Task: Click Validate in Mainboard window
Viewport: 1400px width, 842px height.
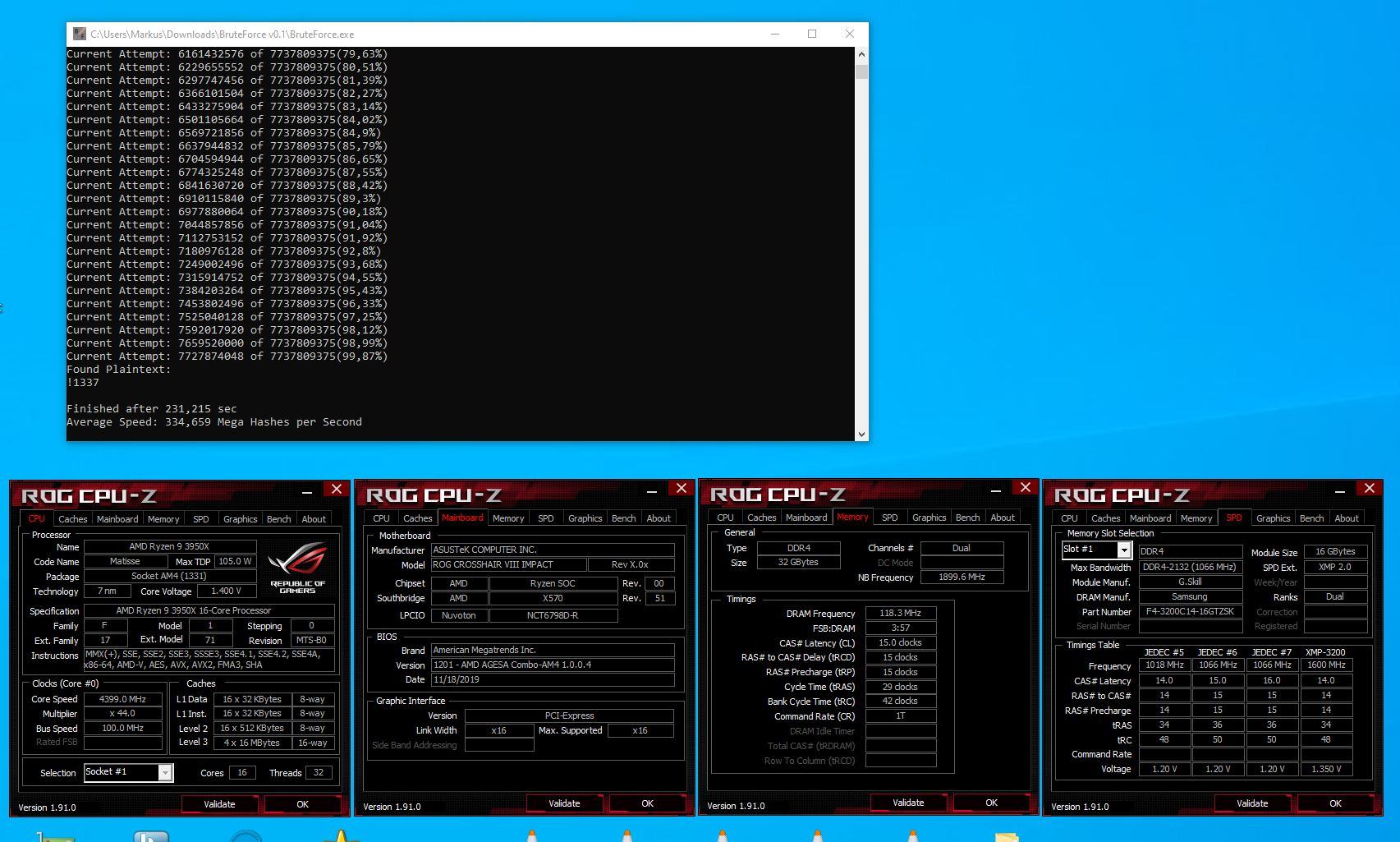Action: pyautogui.click(x=564, y=803)
